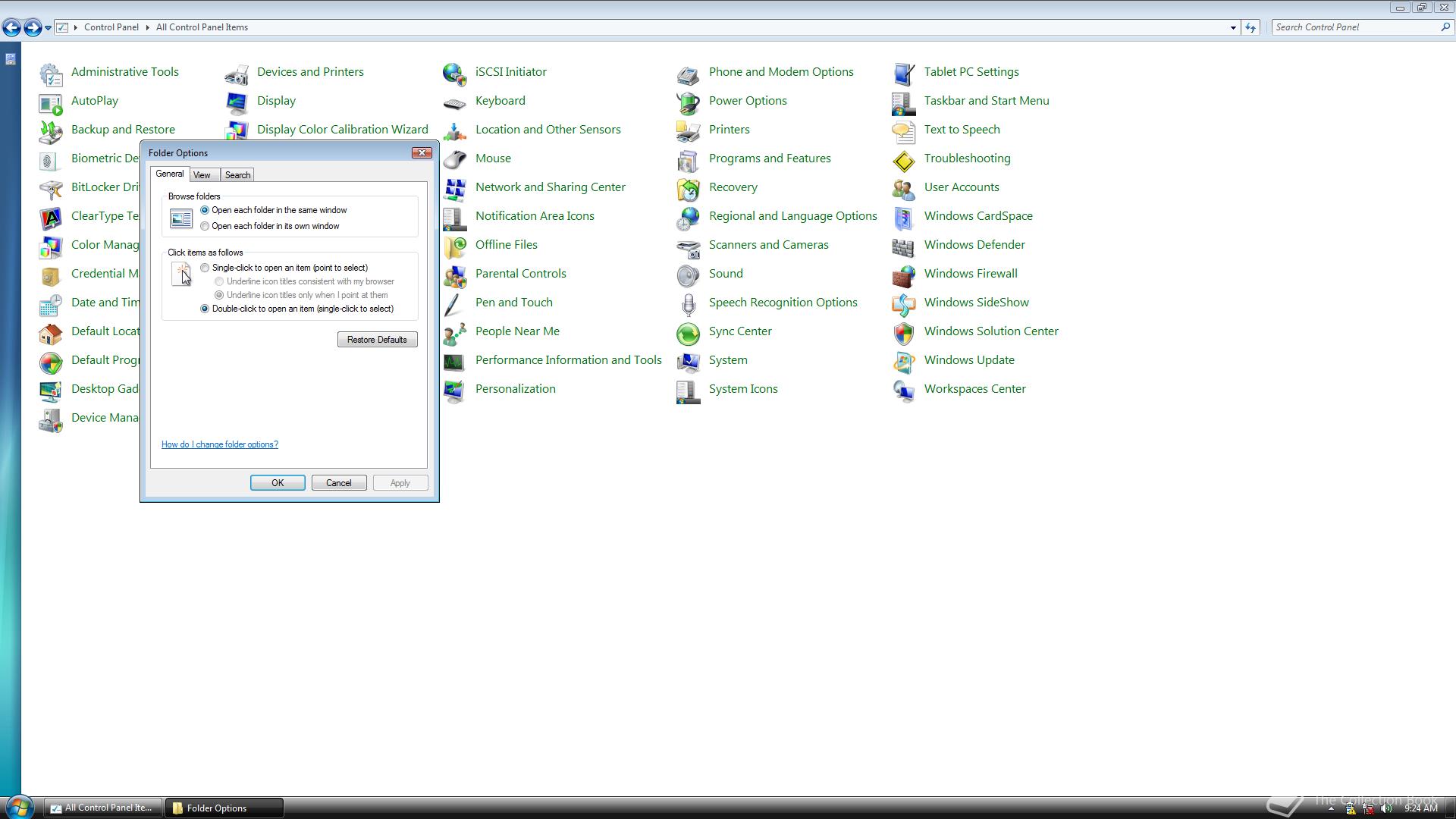Open How do I change folder options link
Image resolution: width=1456 pixels, height=819 pixels.
(220, 444)
